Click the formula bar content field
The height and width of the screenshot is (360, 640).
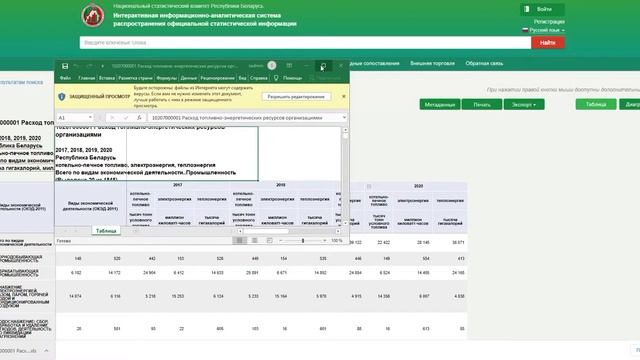coord(245,118)
